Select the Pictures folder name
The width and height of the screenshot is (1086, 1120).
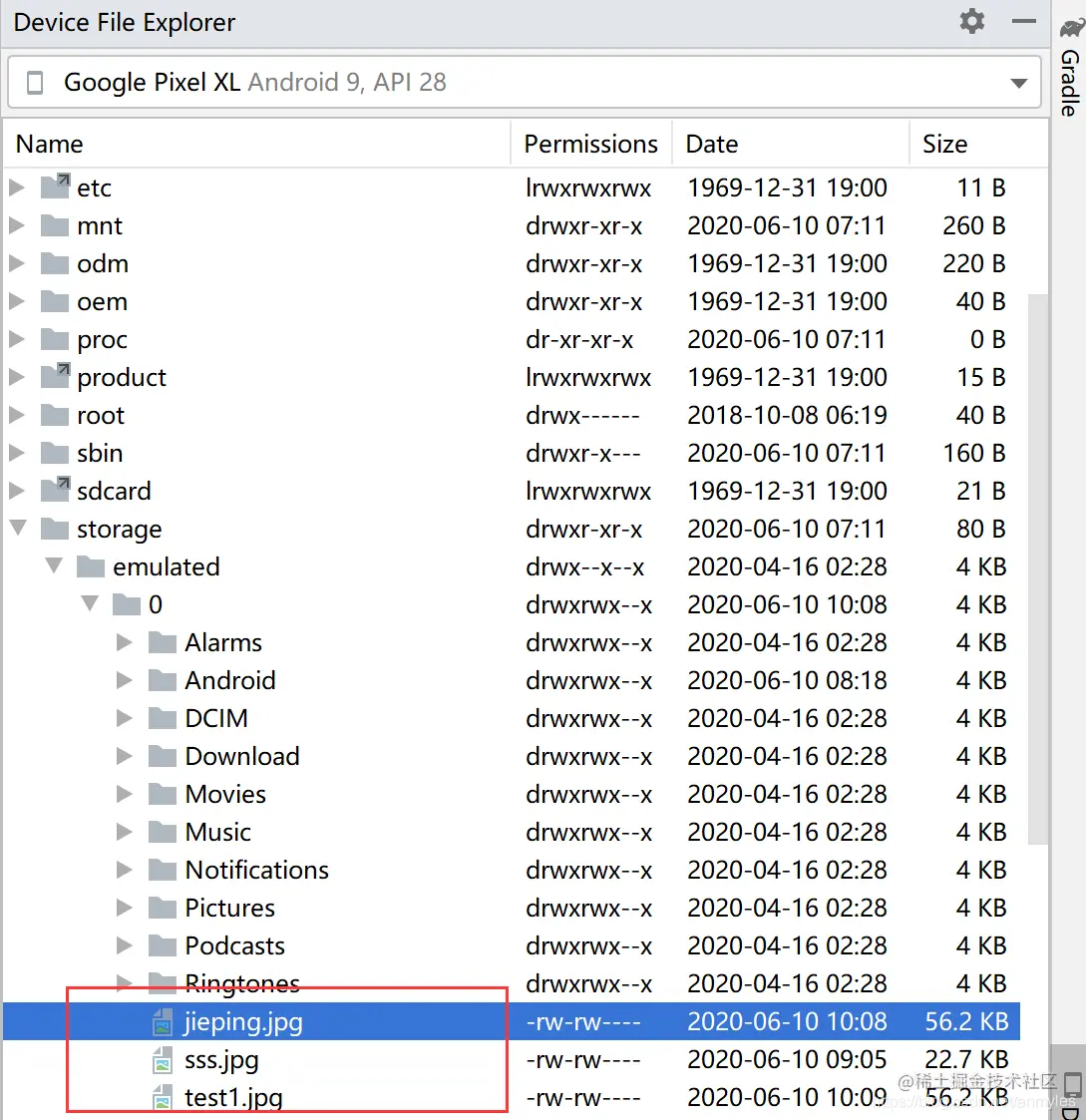tap(230, 908)
